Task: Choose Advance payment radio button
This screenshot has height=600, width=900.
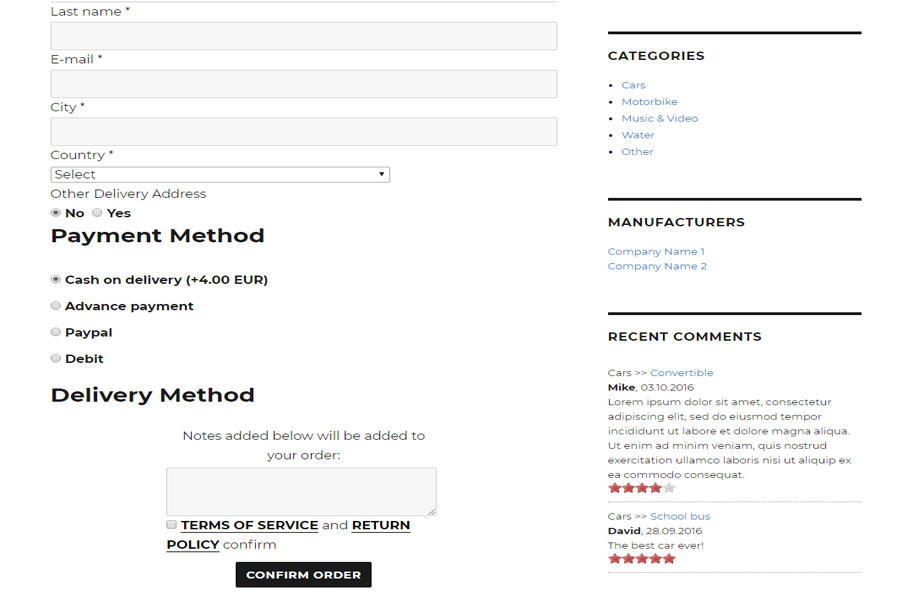Action: 56,306
